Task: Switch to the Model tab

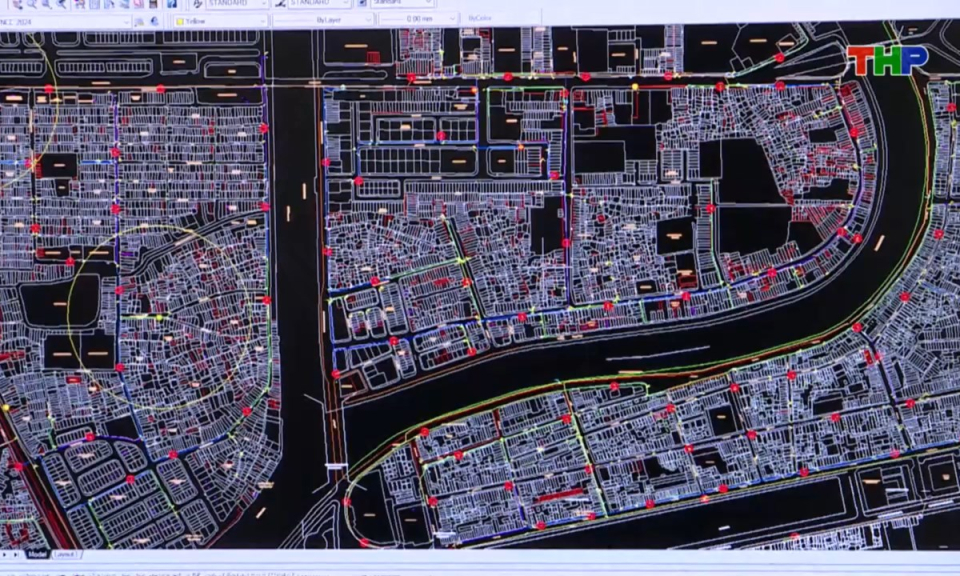Action: [x=37, y=554]
